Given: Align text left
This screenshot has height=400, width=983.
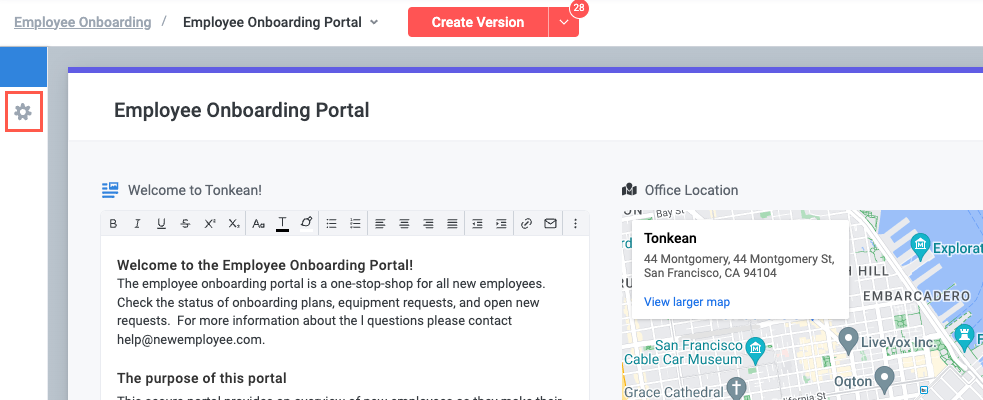Looking at the screenshot, I should (x=381, y=223).
